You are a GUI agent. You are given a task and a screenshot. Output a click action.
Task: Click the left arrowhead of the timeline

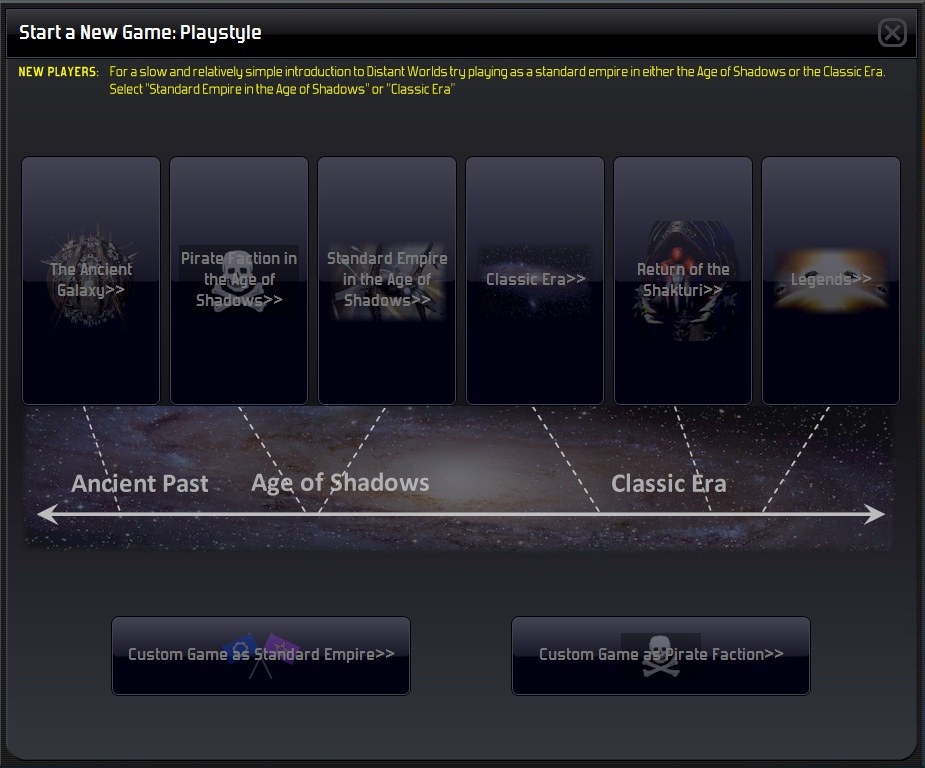click(47, 514)
